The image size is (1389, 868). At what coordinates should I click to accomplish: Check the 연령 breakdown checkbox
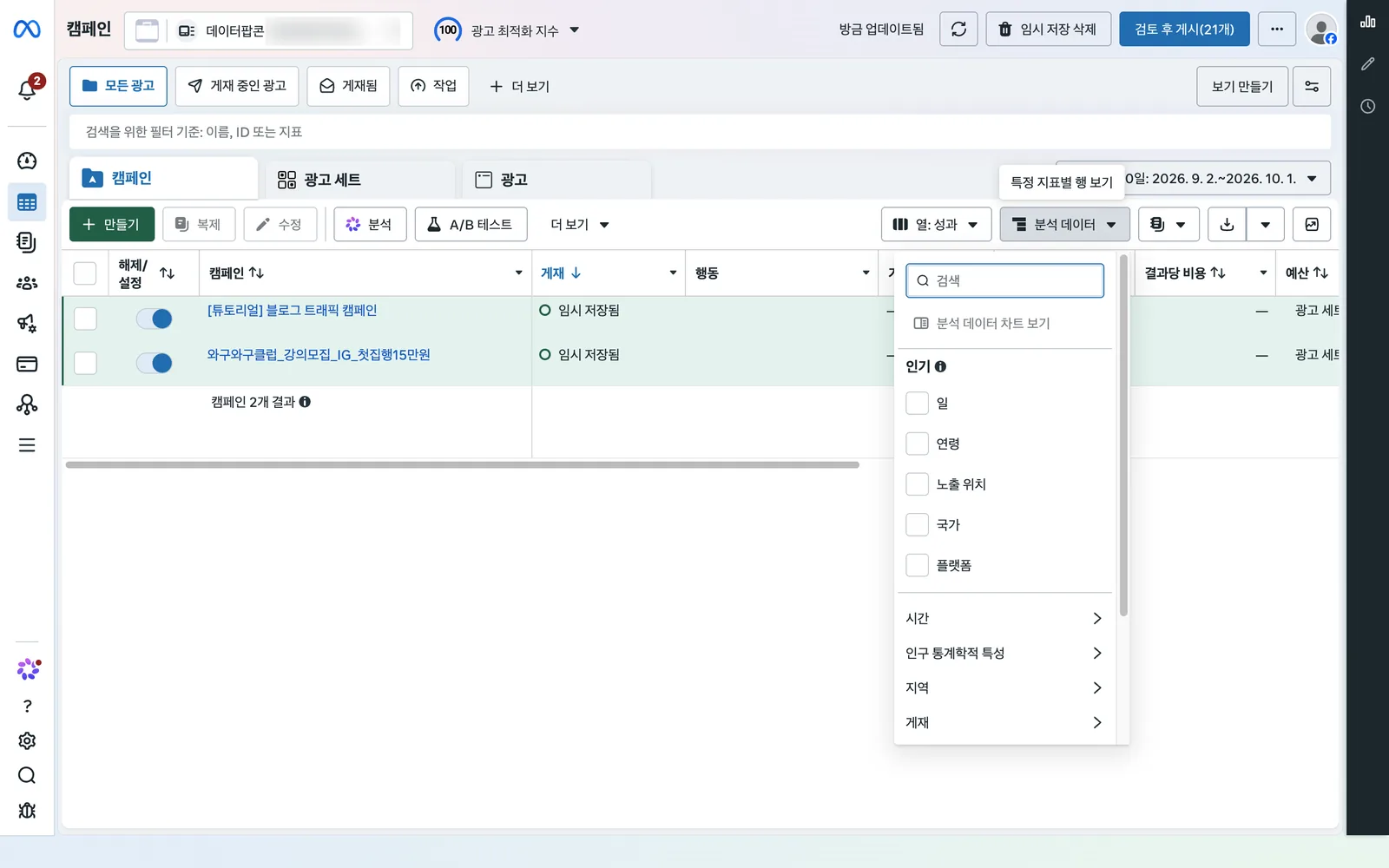click(x=917, y=444)
